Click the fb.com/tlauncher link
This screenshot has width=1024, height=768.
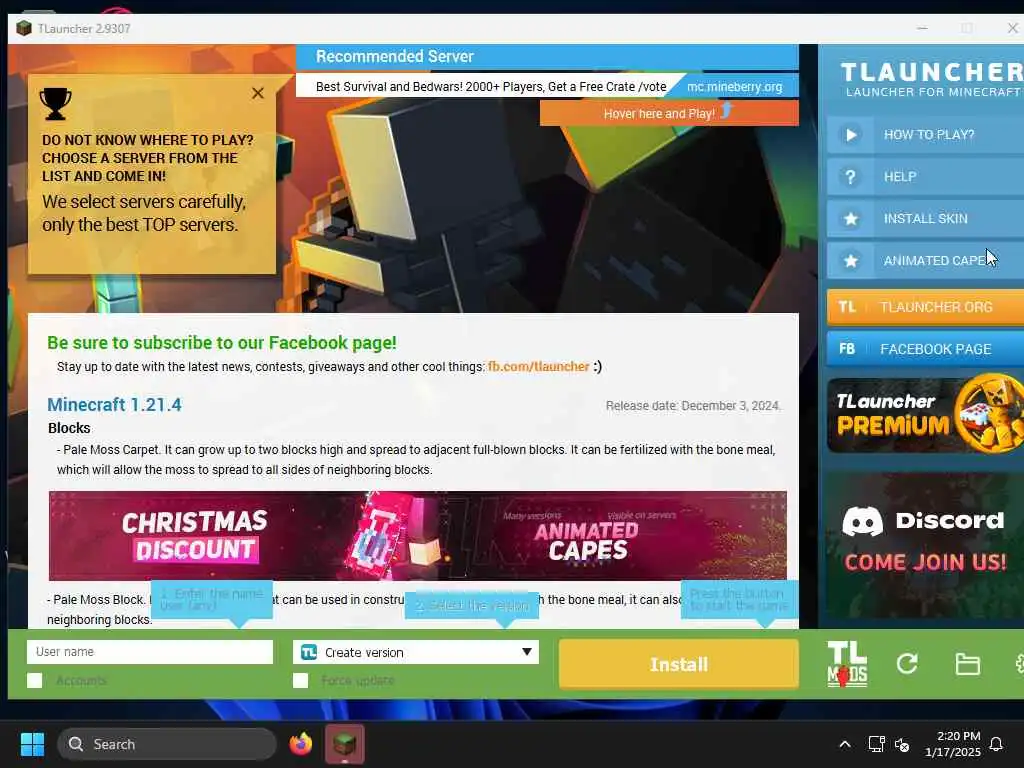[x=538, y=366]
